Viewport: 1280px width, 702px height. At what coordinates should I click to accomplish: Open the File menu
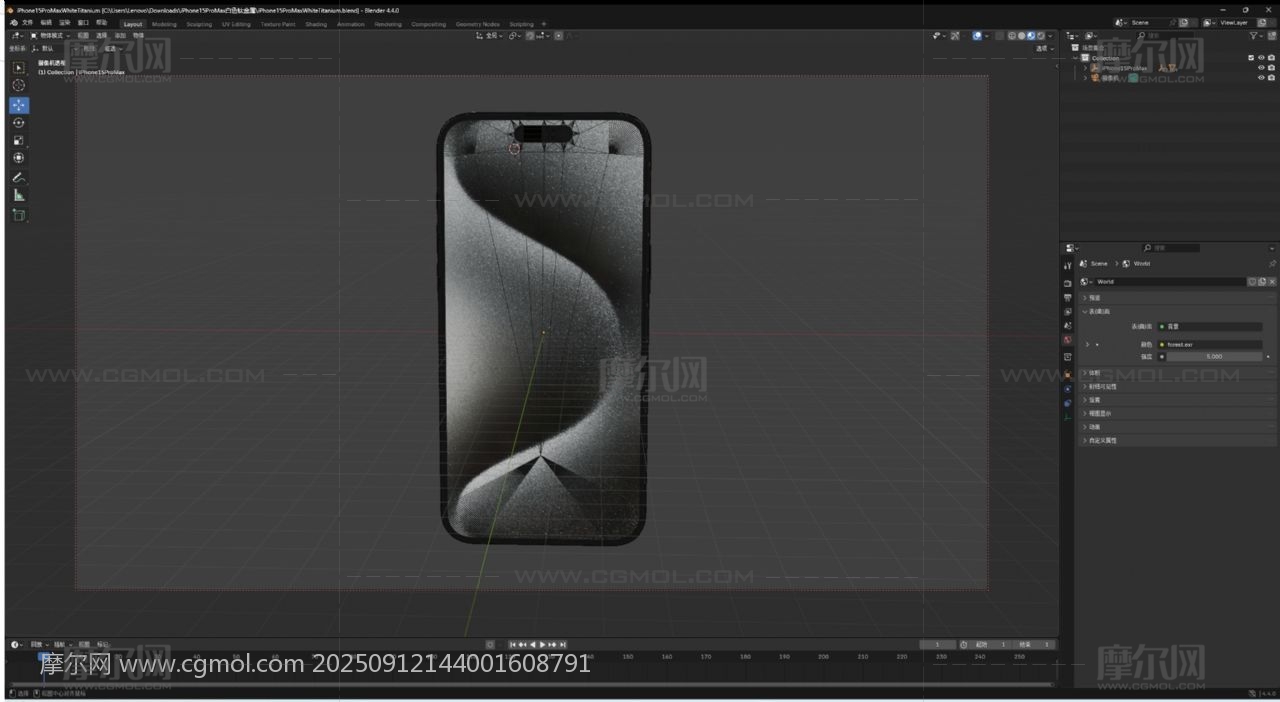pyautogui.click(x=27, y=23)
